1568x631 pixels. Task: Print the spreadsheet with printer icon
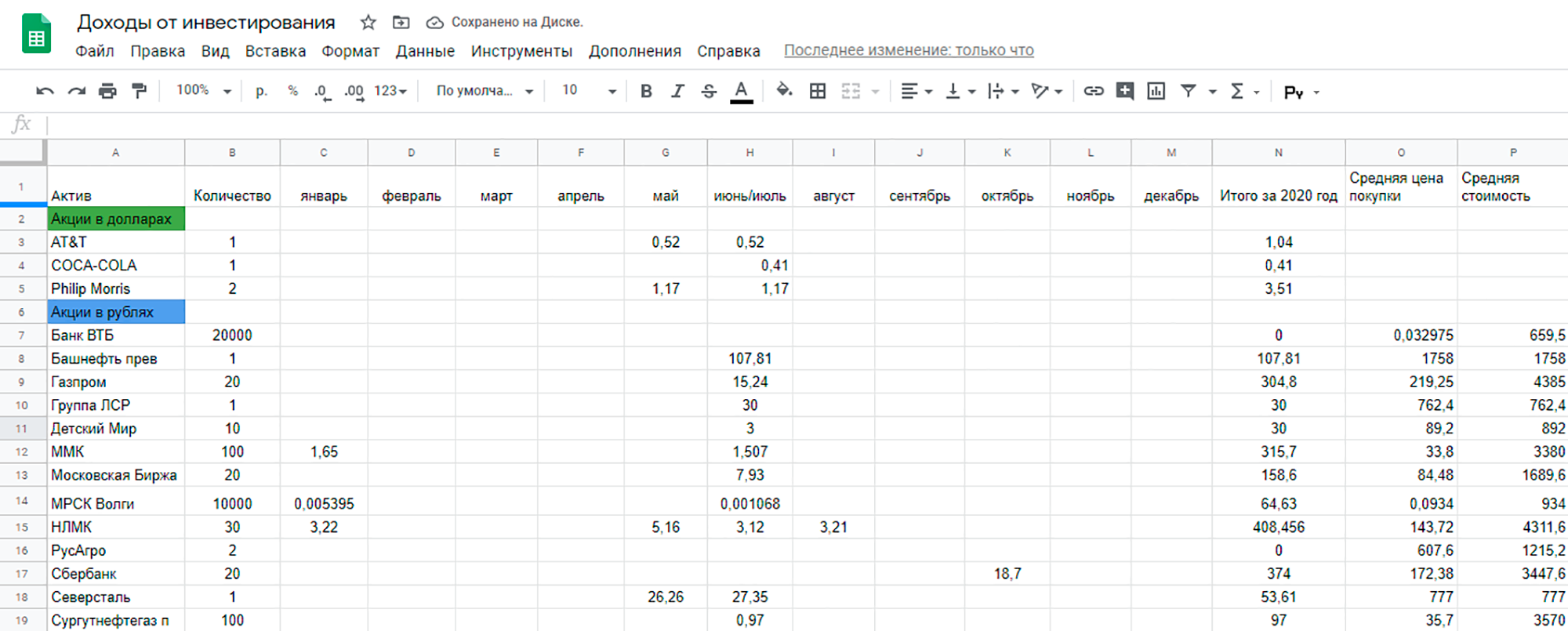[107, 91]
